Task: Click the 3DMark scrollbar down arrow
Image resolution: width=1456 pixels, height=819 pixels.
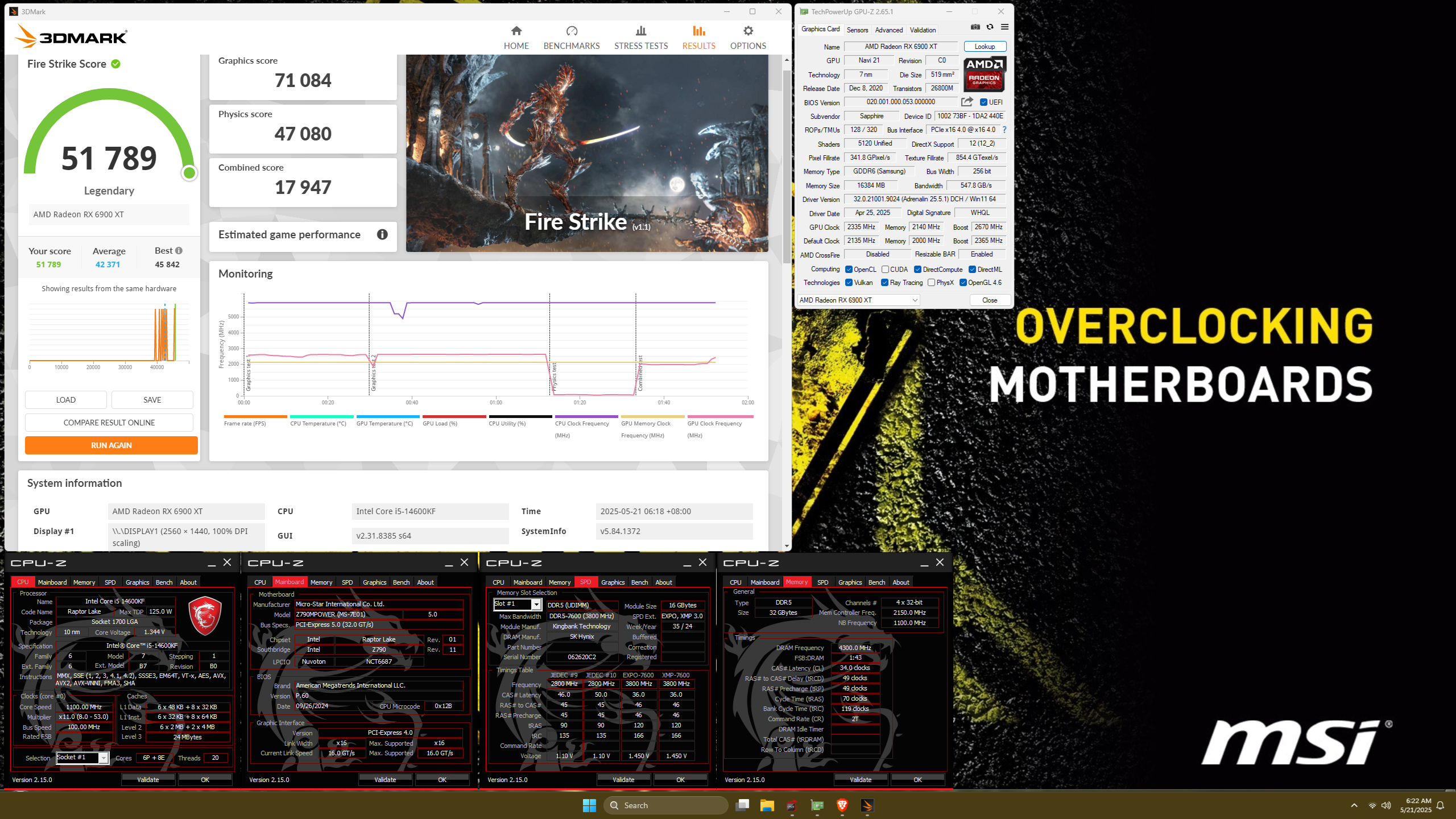Action: click(787, 546)
